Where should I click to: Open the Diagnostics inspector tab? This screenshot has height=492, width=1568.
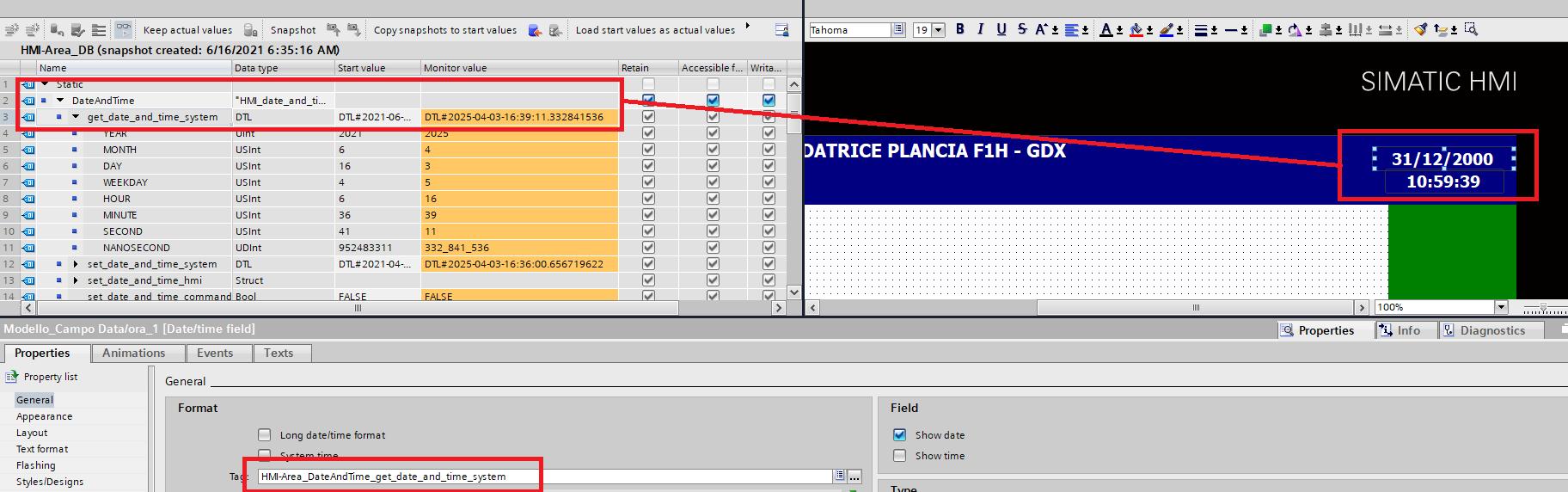pyautogui.click(x=1491, y=330)
